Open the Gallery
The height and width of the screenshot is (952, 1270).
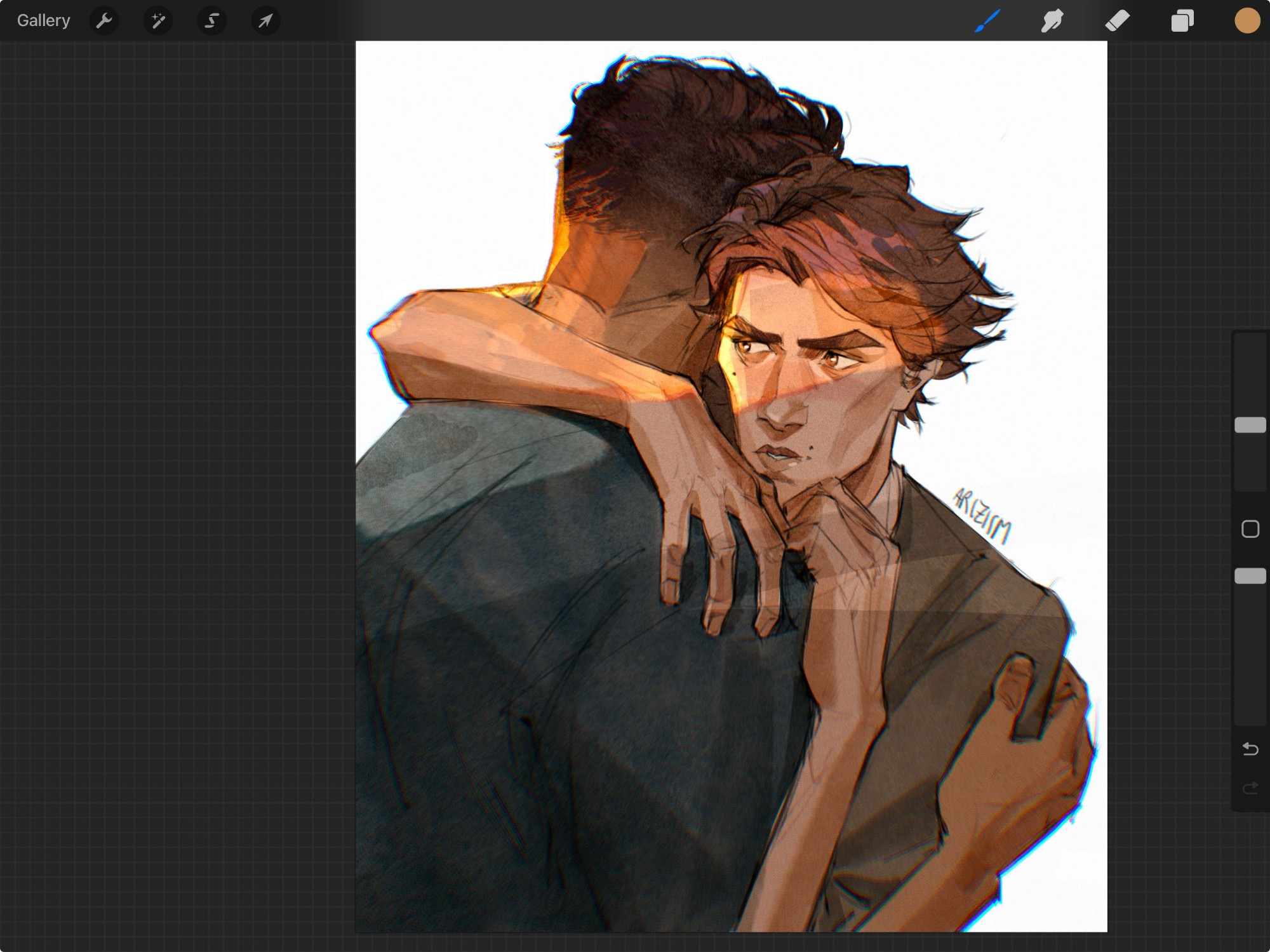[43, 21]
